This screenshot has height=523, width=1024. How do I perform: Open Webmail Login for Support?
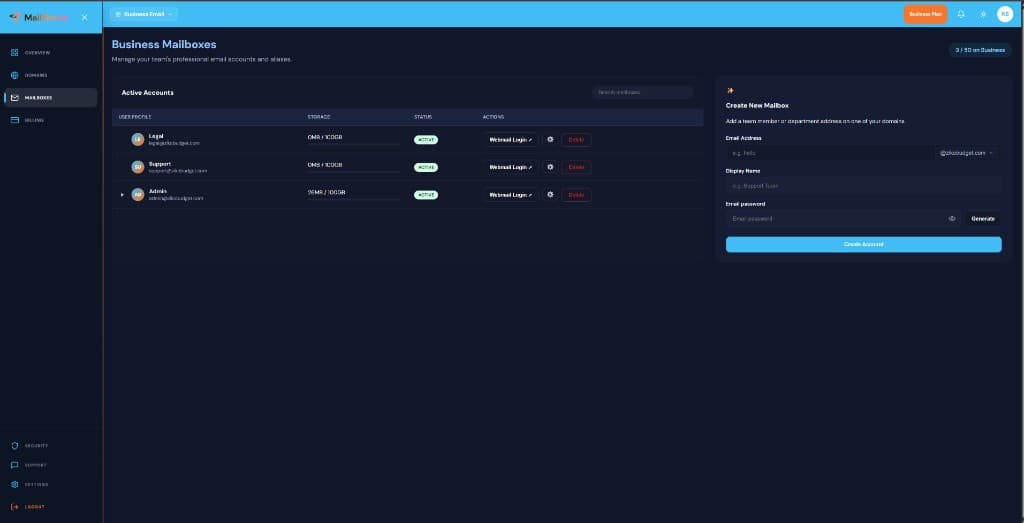point(511,167)
